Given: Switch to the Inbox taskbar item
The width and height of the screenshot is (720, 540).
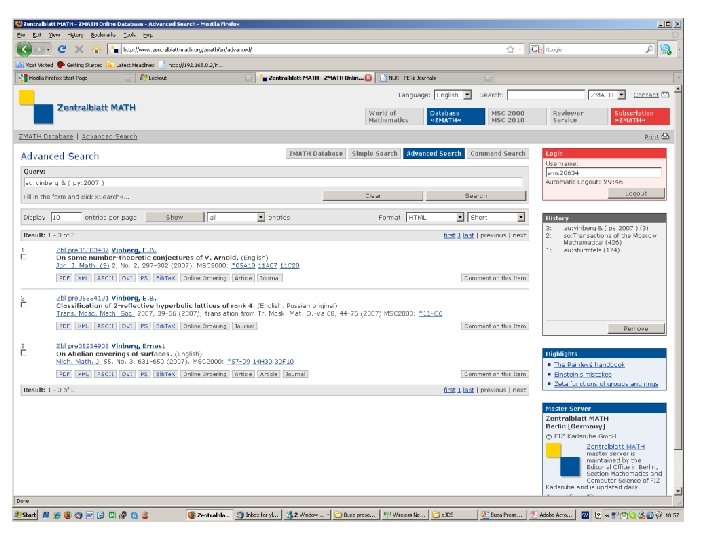Looking at the screenshot, I should click(x=257, y=515).
